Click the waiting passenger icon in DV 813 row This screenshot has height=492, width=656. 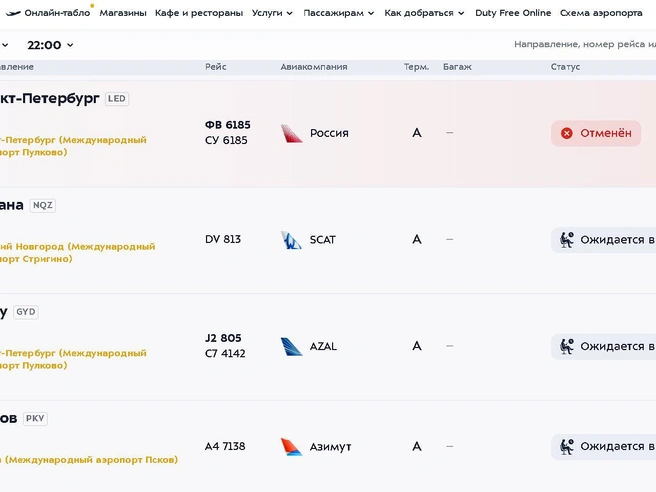(567, 240)
